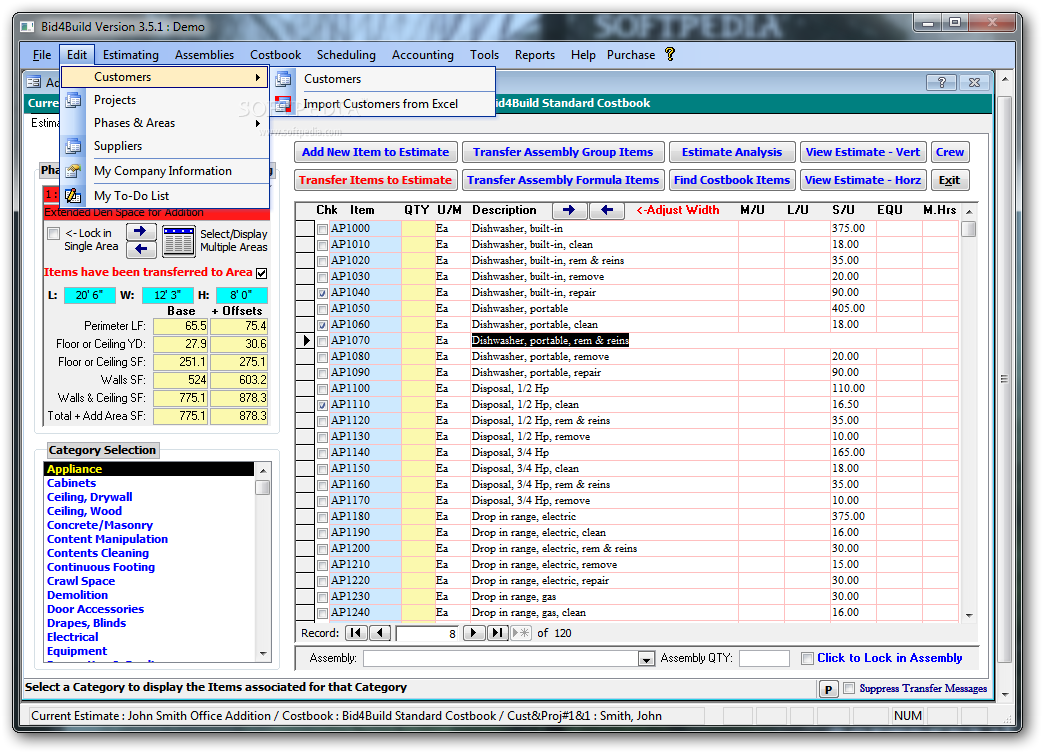Go to previous record navigation button
The image size is (1043, 753).
tap(380, 633)
